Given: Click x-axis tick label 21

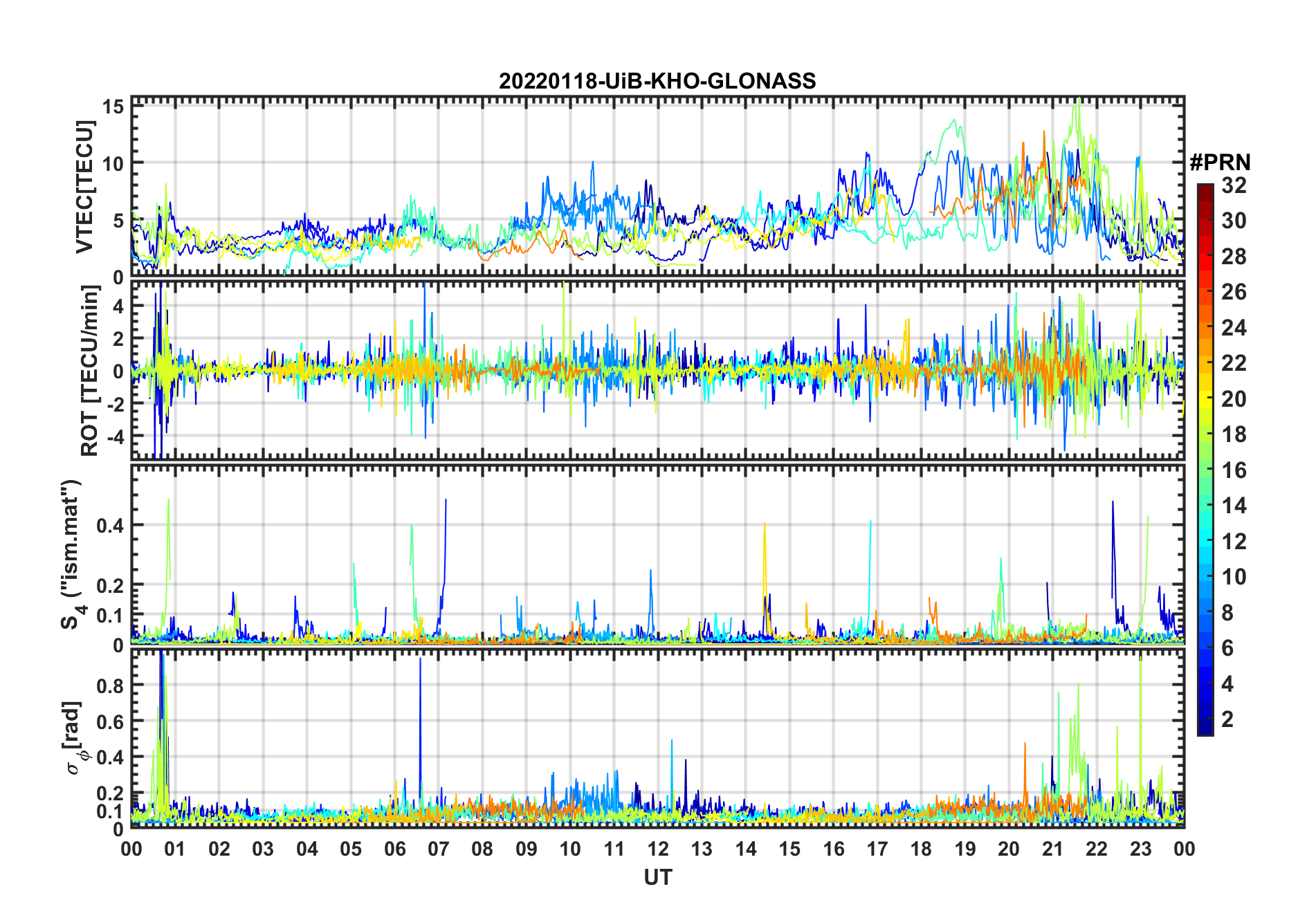Looking at the screenshot, I should tap(1053, 849).
